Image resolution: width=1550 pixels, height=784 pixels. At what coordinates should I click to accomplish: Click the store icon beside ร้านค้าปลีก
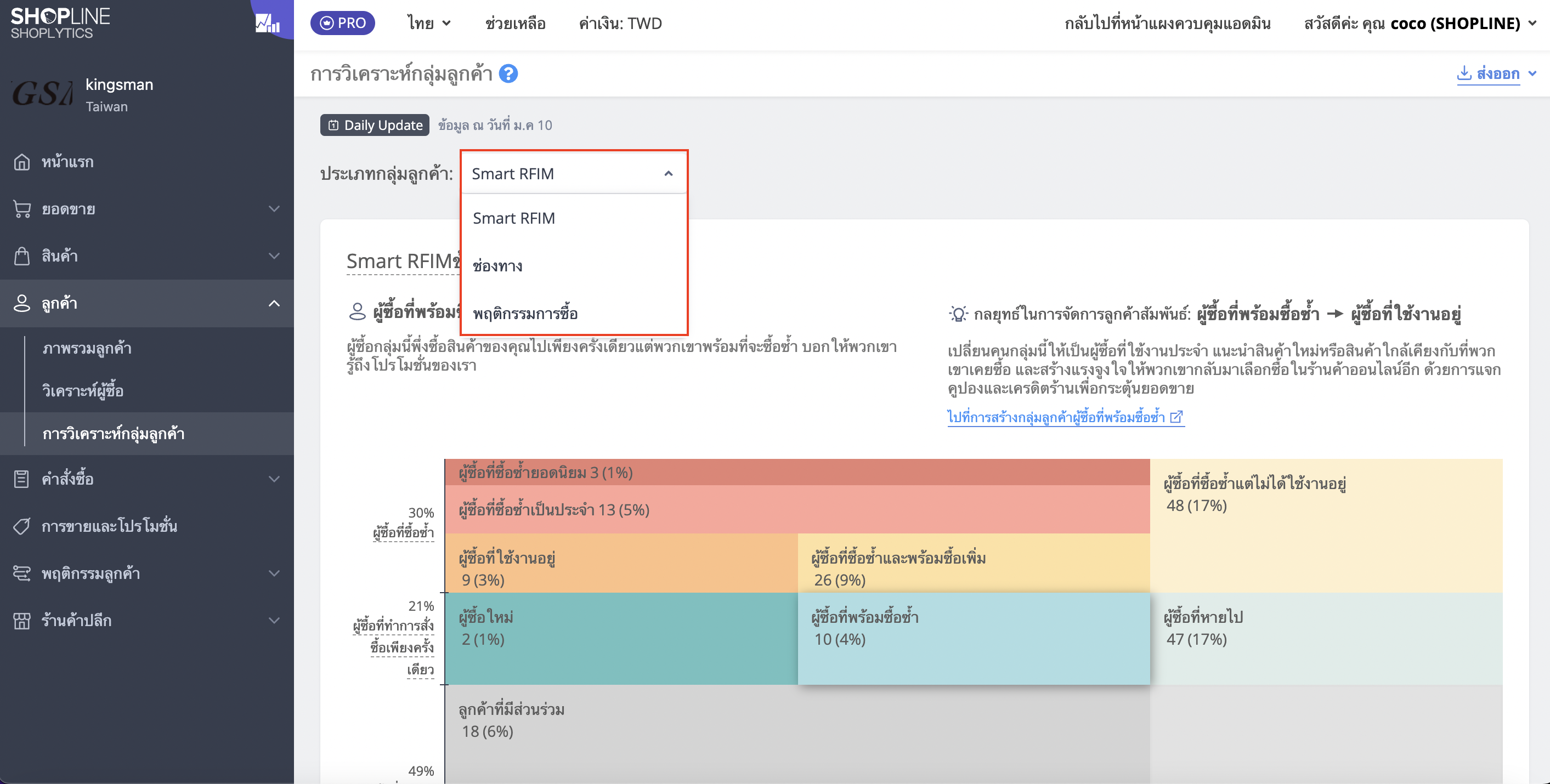(x=21, y=620)
